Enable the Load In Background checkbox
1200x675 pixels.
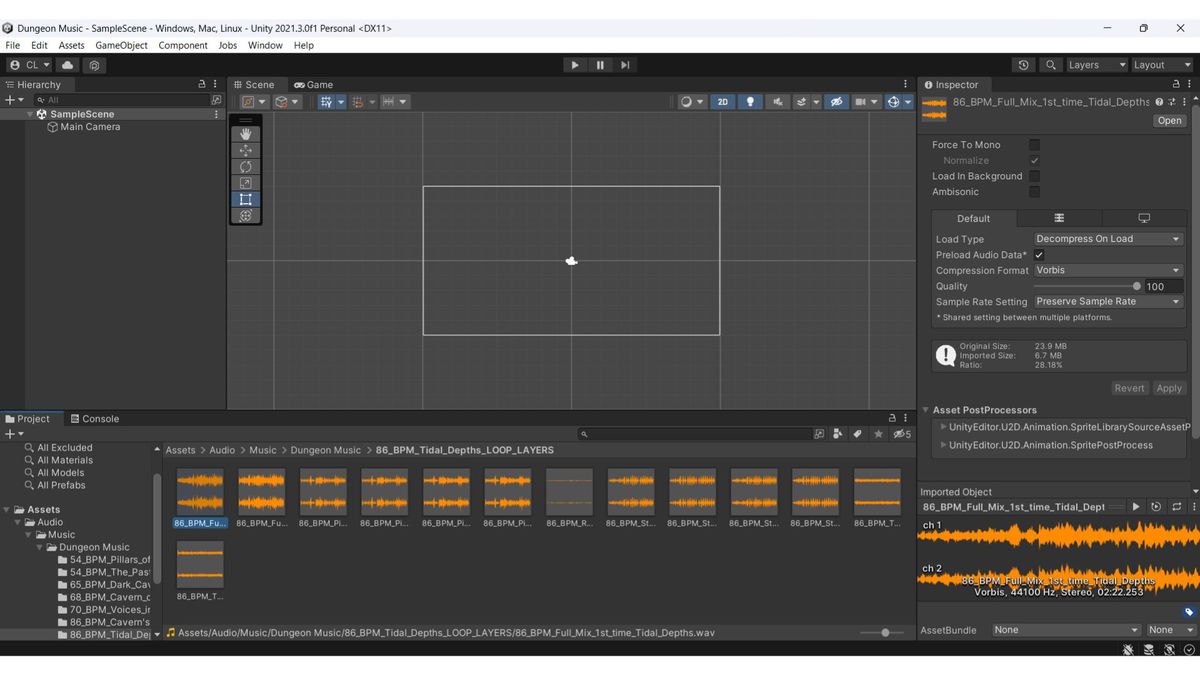click(x=1034, y=176)
